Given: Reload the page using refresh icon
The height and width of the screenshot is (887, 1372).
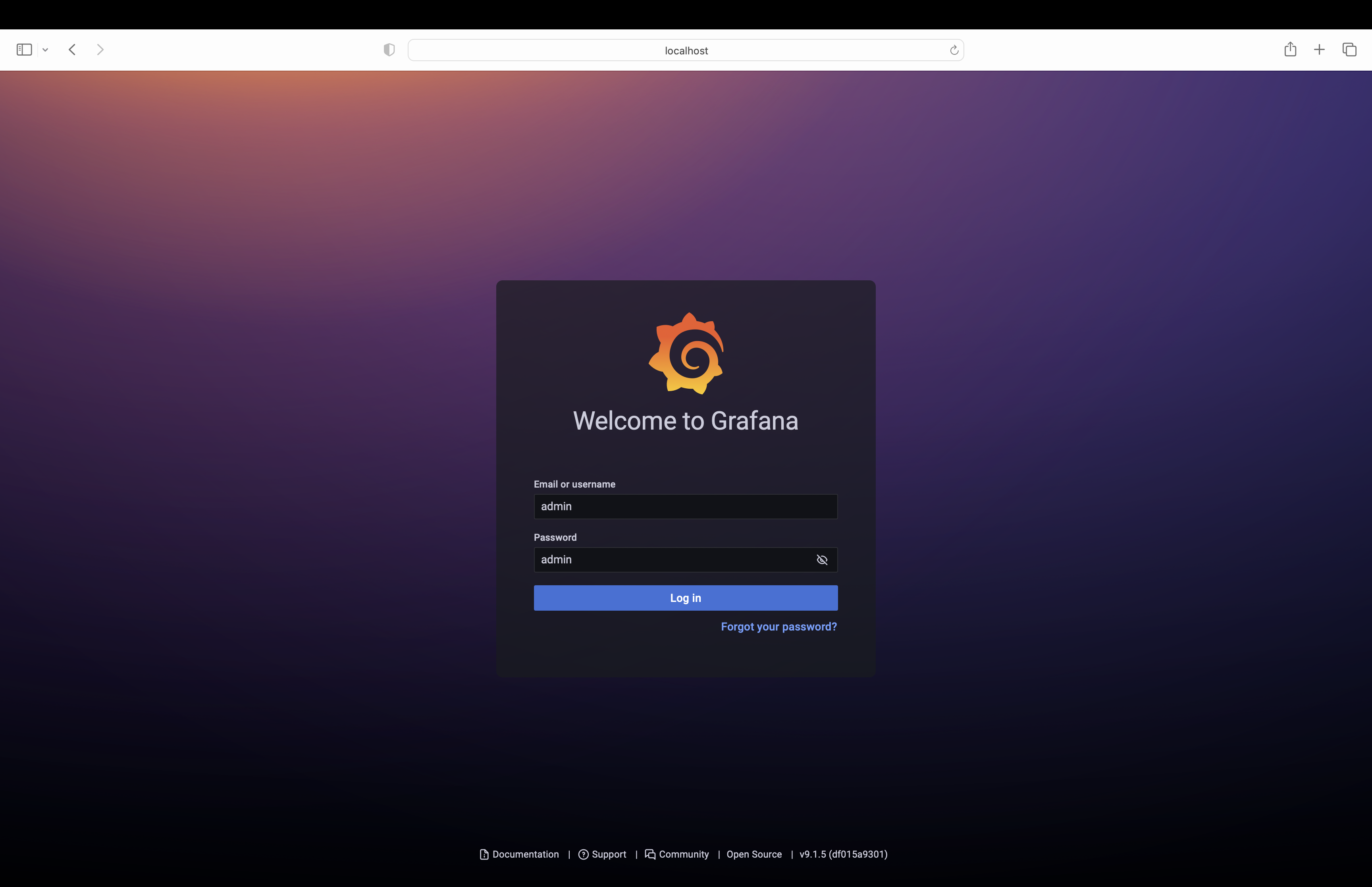Looking at the screenshot, I should click(x=954, y=50).
